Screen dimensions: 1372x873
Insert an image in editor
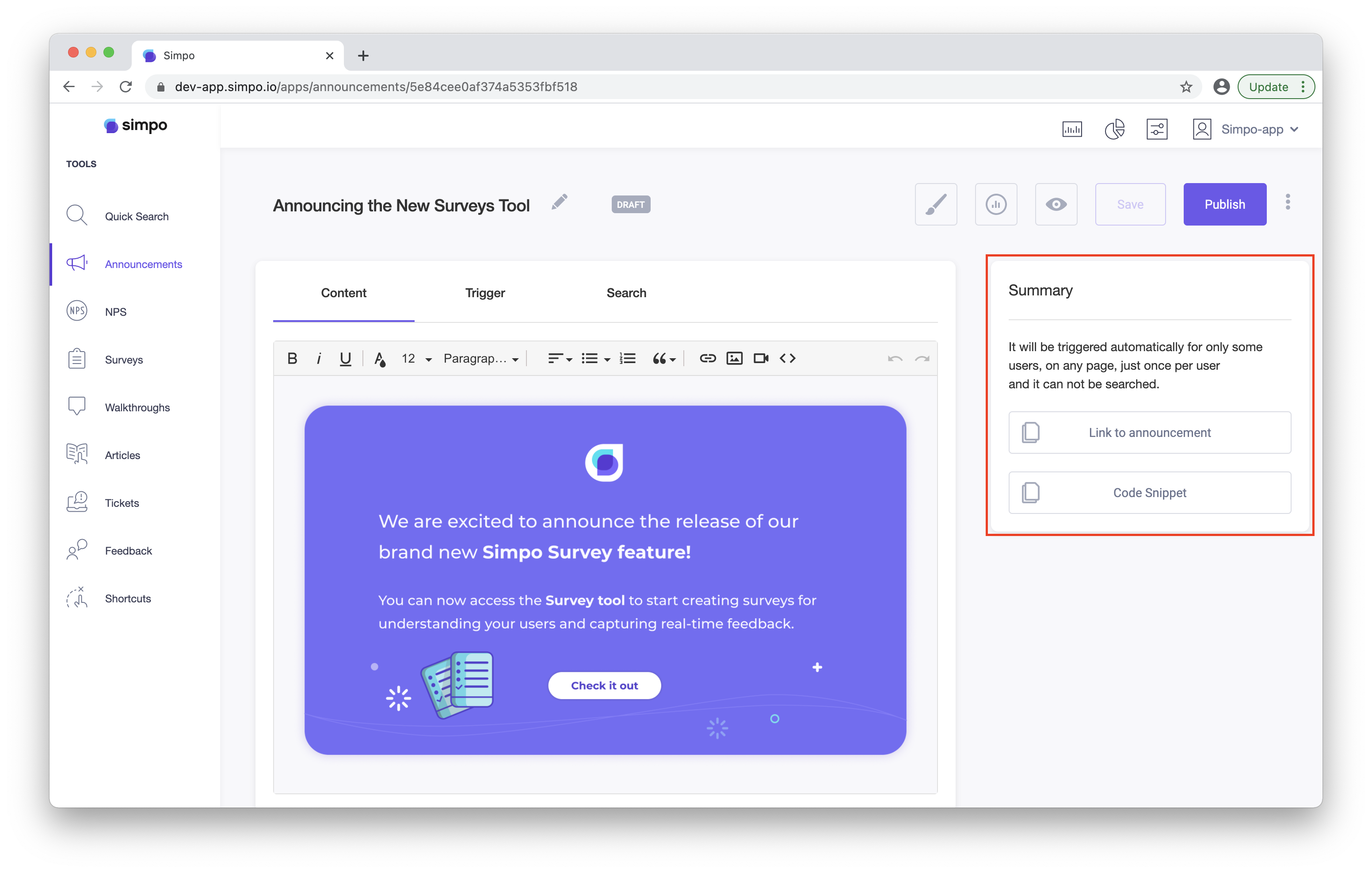734,358
